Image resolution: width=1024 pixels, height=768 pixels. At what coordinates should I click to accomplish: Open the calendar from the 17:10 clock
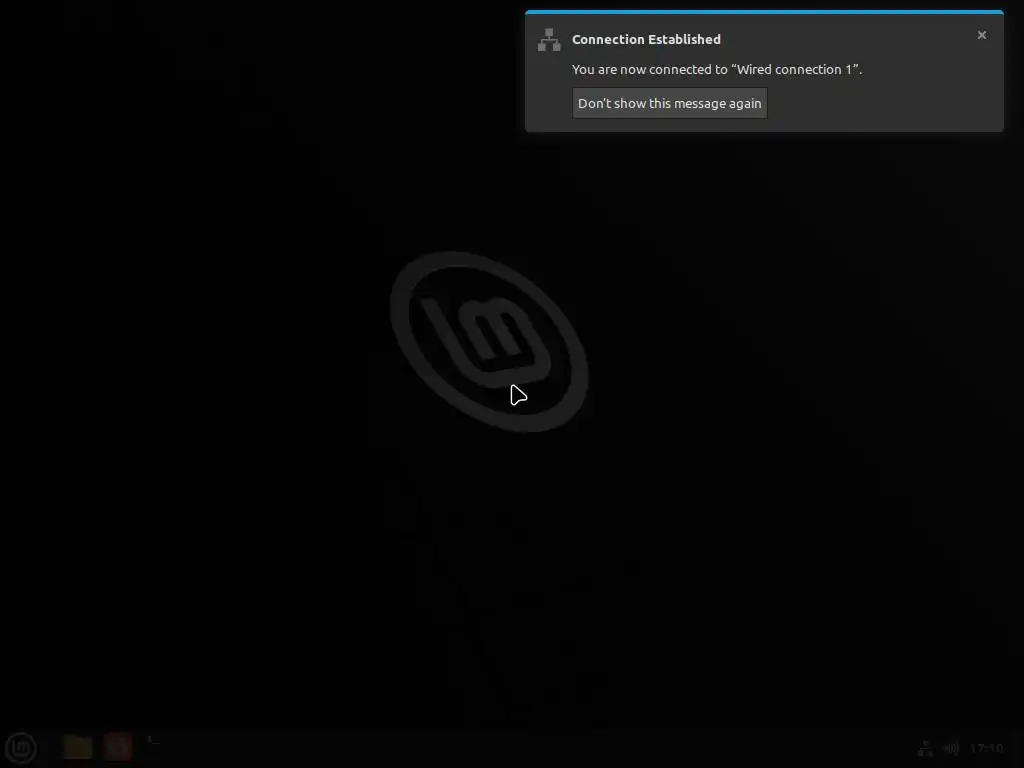click(987, 748)
